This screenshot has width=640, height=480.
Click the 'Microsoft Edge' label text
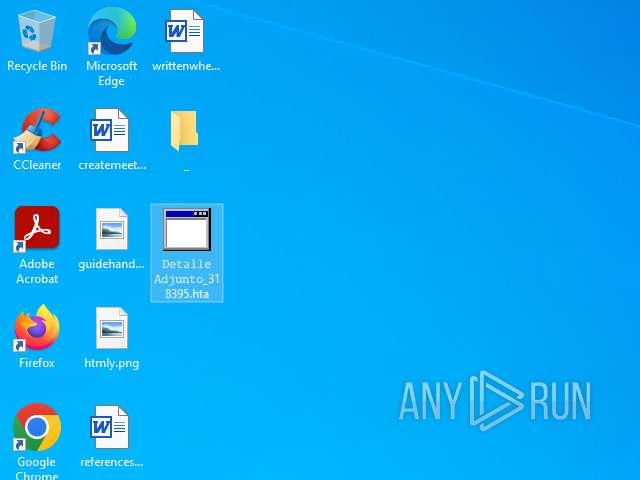(111, 73)
